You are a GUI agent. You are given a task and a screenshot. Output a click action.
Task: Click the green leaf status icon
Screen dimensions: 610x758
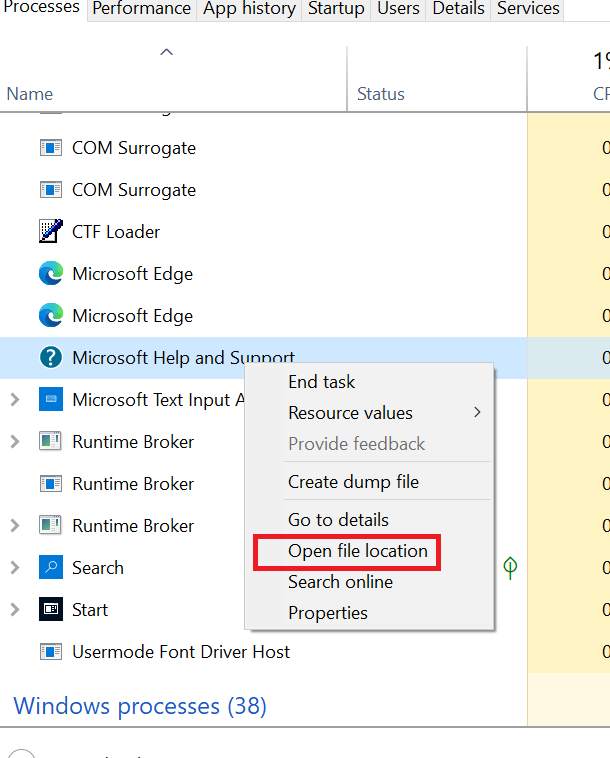[510, 568]
